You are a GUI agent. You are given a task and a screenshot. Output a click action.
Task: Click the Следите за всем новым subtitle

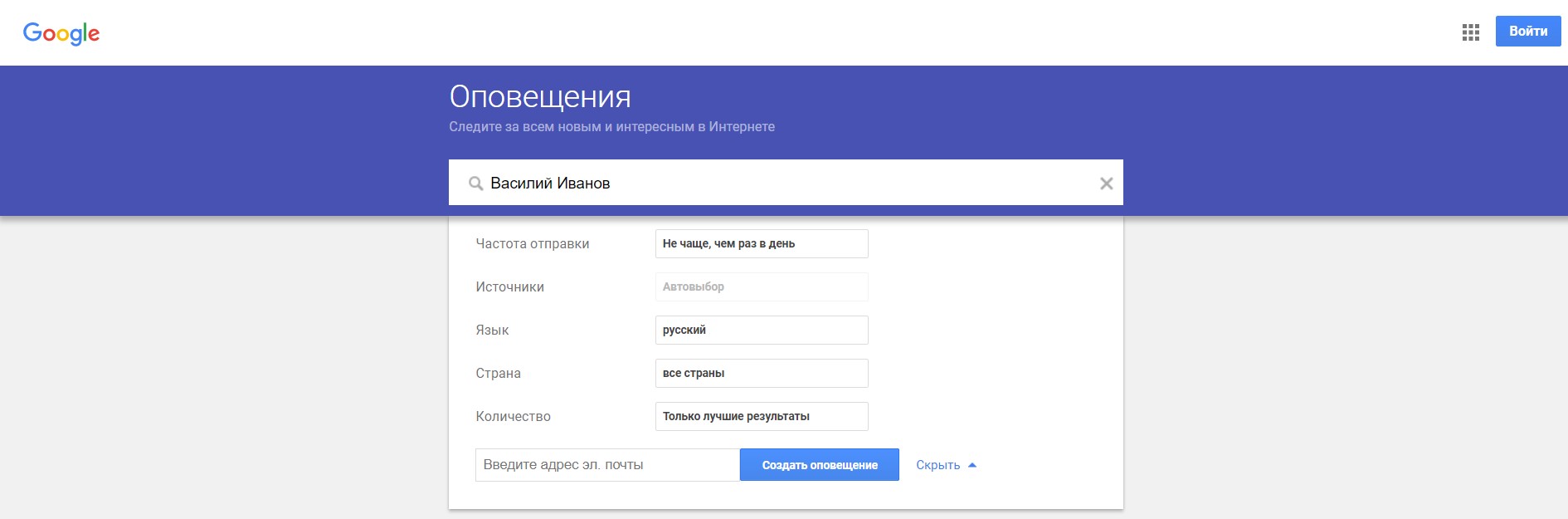[x=612, y=127]
